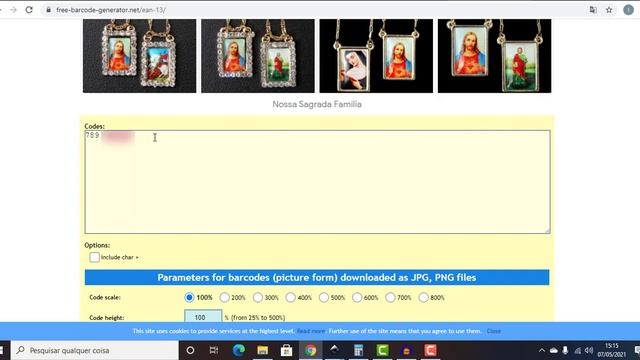Click the Code height input field

pos(203,316)
